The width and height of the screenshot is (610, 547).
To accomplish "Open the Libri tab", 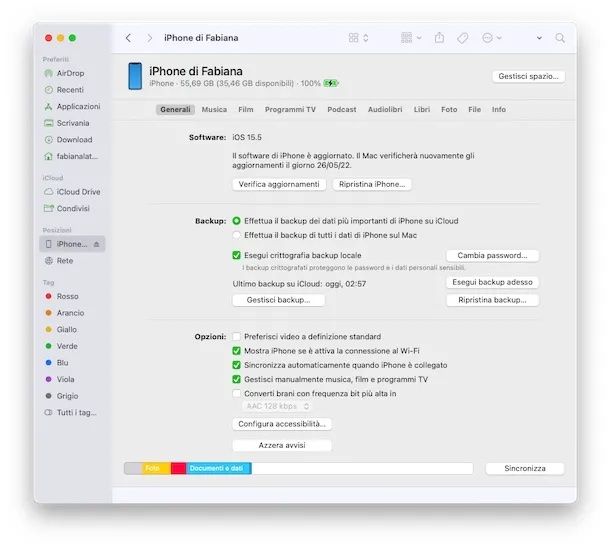I will tap(422, 110).
